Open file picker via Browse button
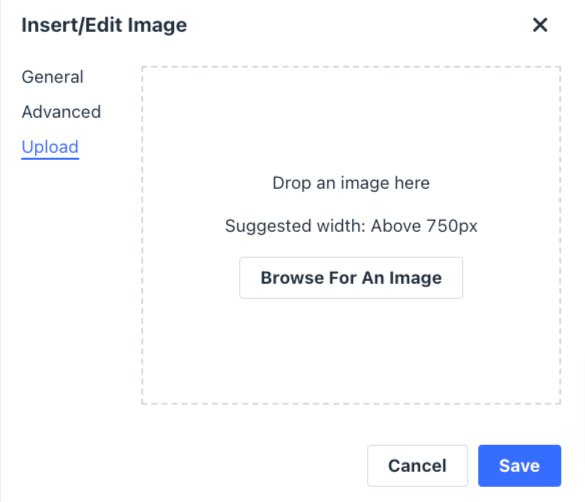 [351, 278]
